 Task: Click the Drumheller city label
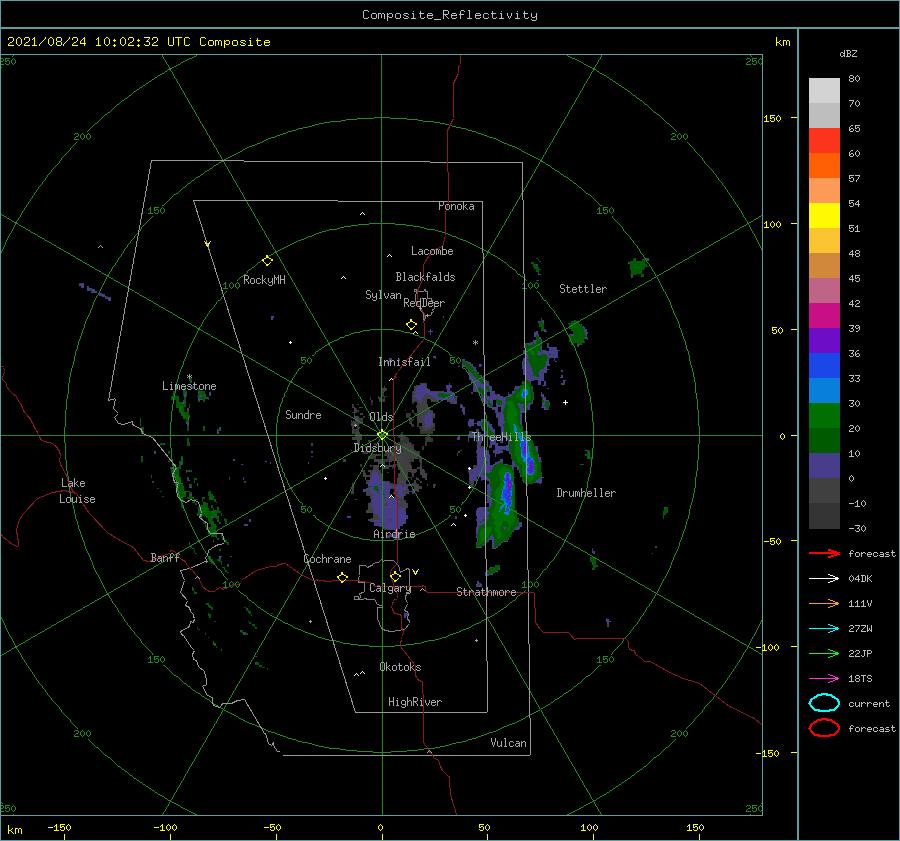coord(586,493)
